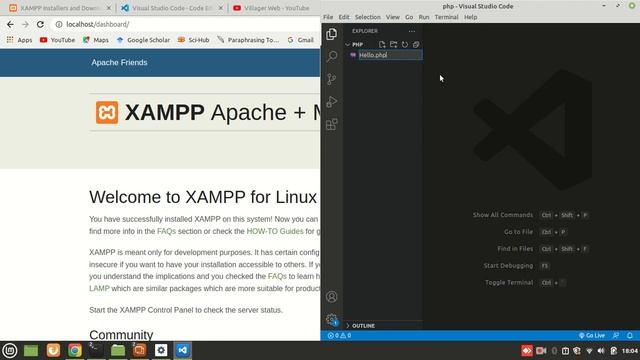The image size is (640, 360).
Task: Follow the HOW-TO Guides link
Action: 275,231
